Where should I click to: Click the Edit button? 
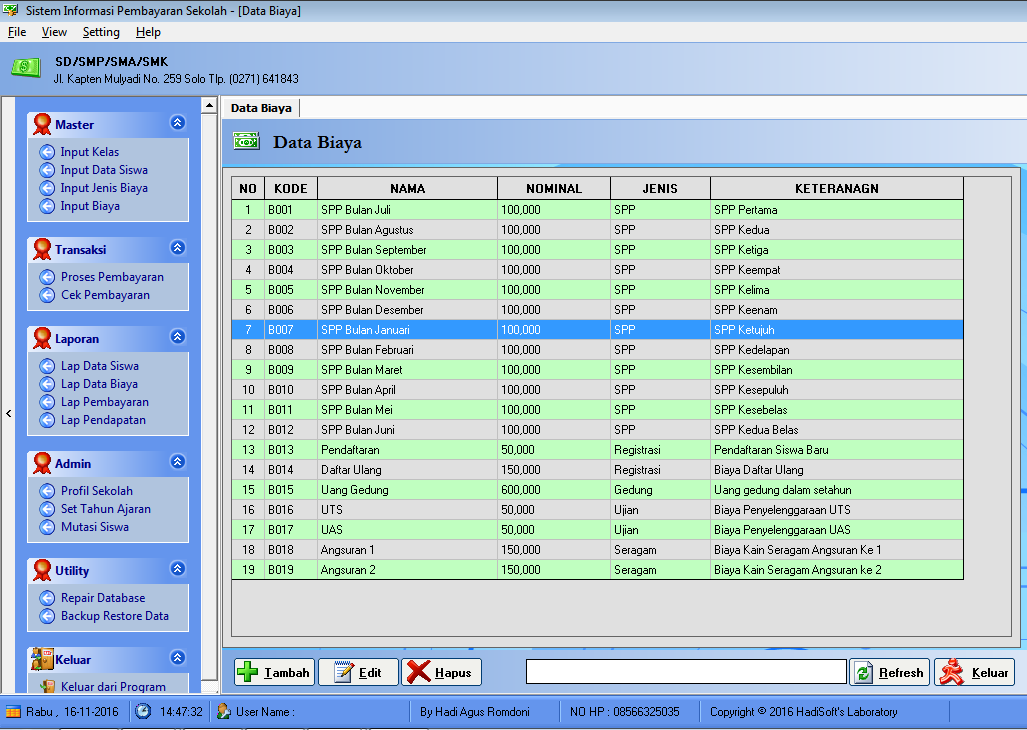358,672
